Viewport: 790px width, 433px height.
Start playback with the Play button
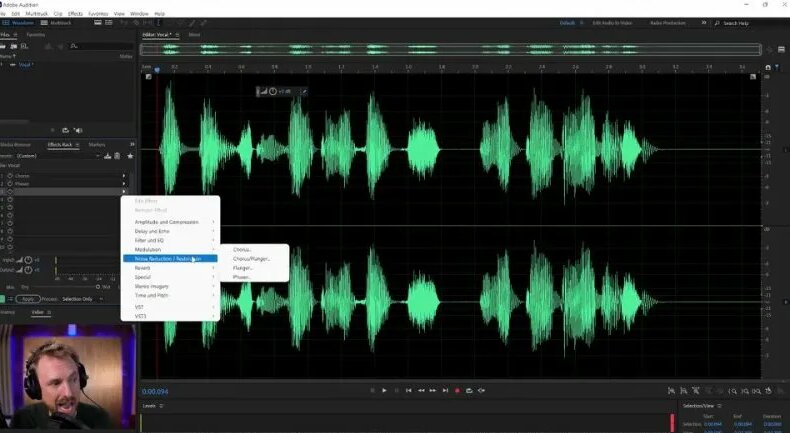coord(384,390)
